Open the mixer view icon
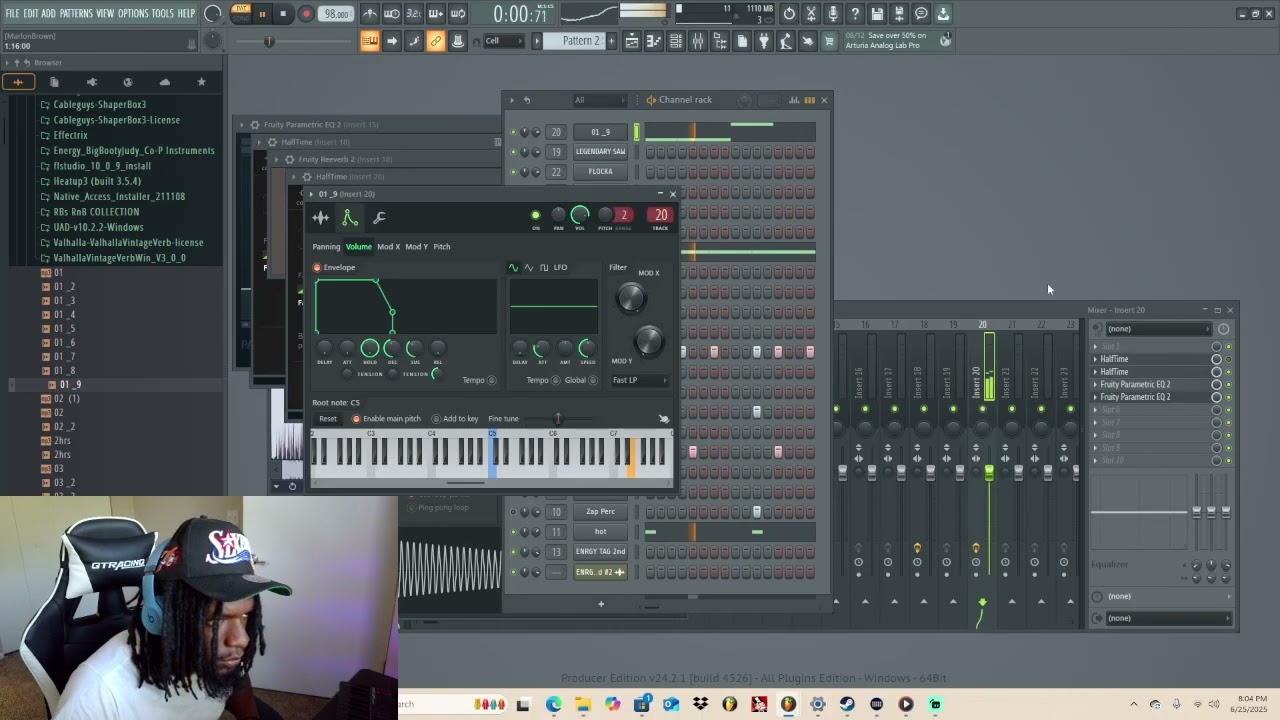 pyautogui.click(x=697, y=41)
